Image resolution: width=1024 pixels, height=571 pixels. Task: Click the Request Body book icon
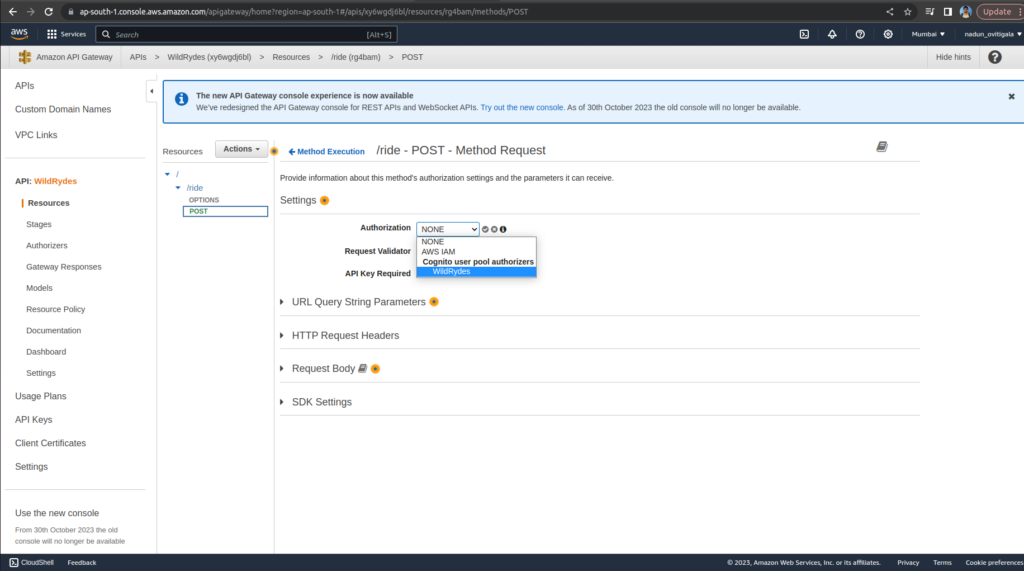[x=362, y=368]
